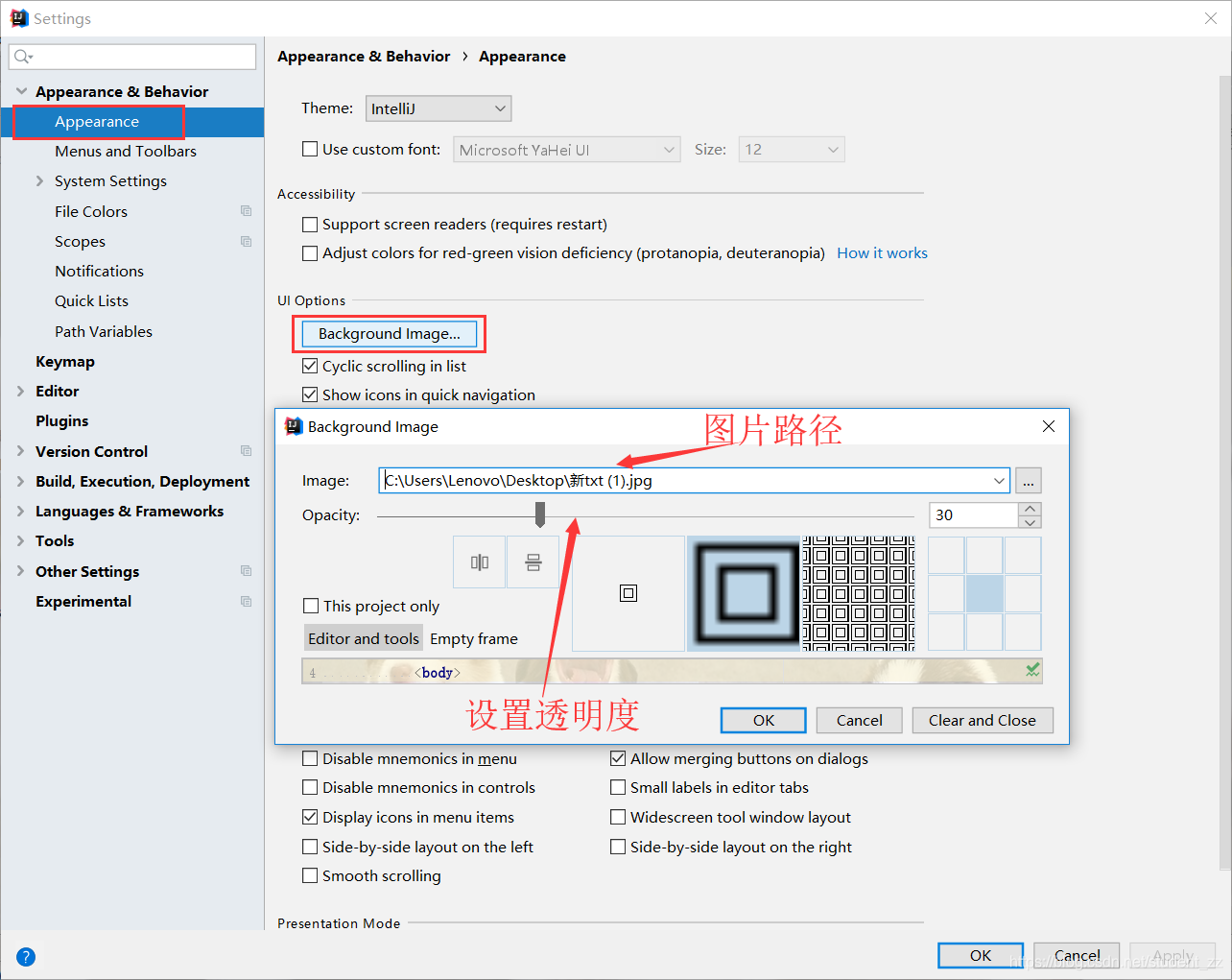
Task: Click project-level icon beside Experimental
Action: 247,601
